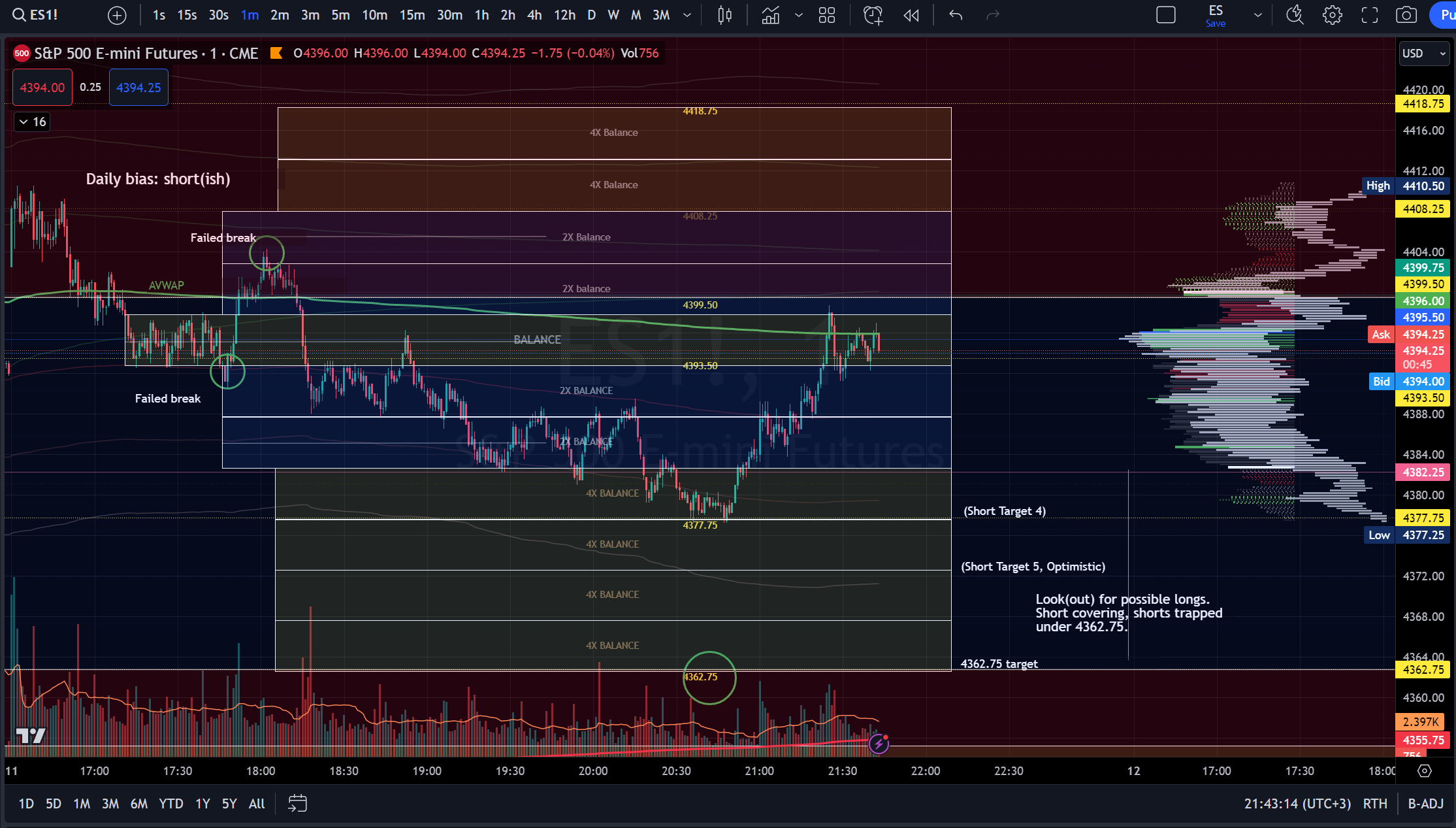Take a chart snapshot with the camera icon

1406,15
